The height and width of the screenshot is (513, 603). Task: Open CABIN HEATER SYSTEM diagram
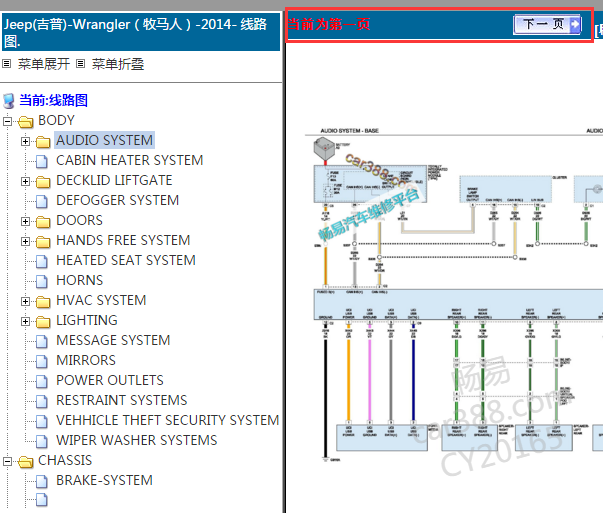coord(130,160)
